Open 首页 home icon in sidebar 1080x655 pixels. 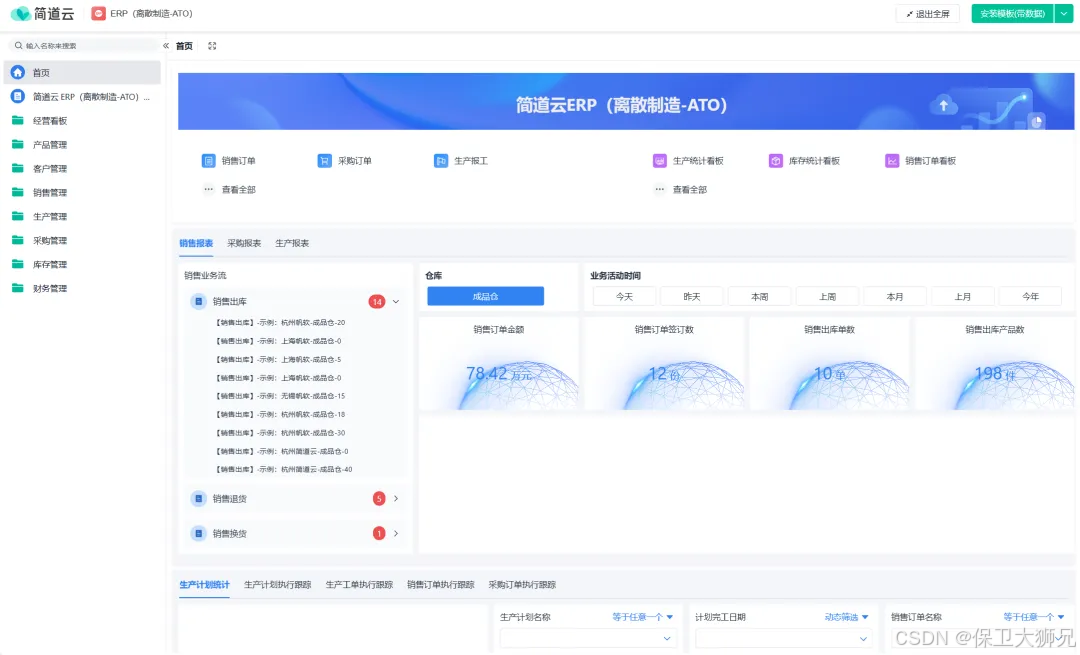[18, 72]
